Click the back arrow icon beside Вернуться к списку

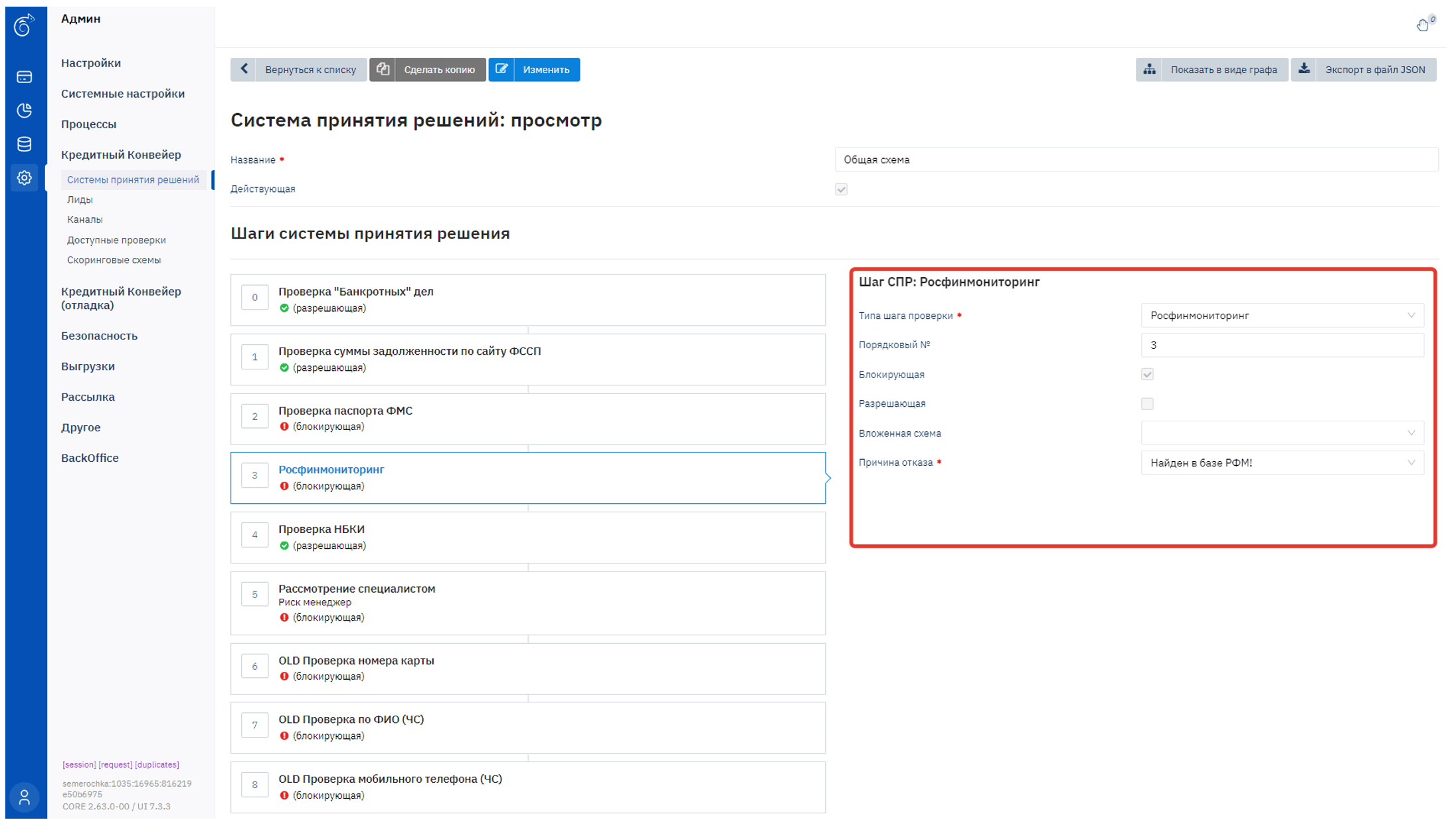(244, 69)
